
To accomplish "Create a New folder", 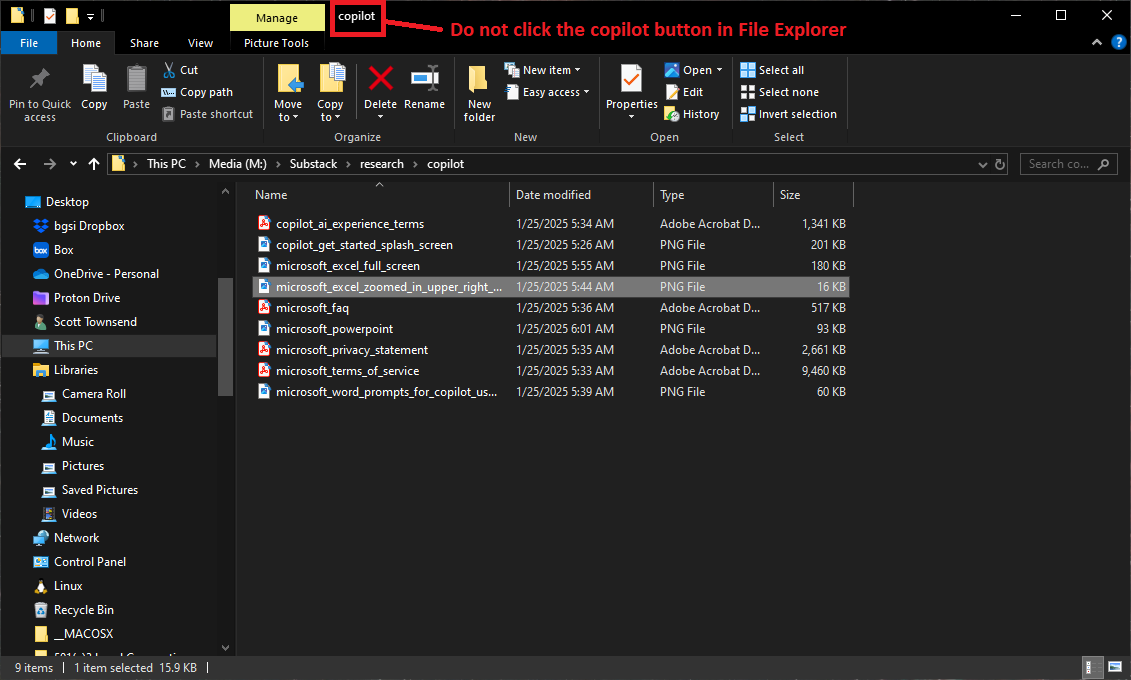I will (x=479, y=94).
